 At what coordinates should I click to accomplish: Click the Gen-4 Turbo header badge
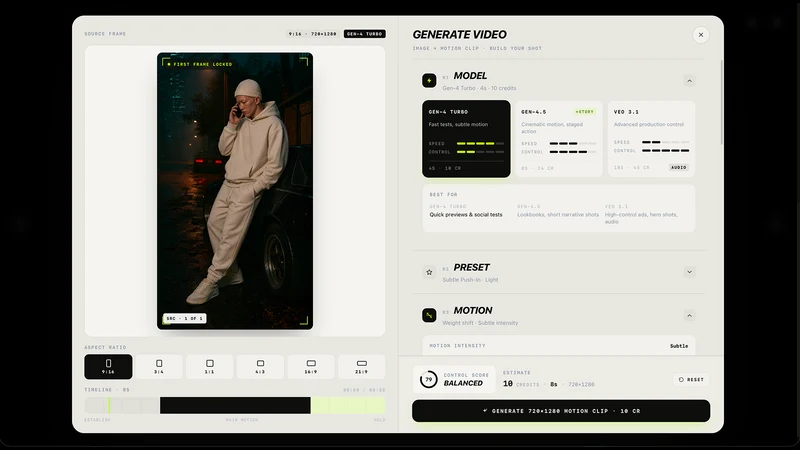tap(364, 34)
